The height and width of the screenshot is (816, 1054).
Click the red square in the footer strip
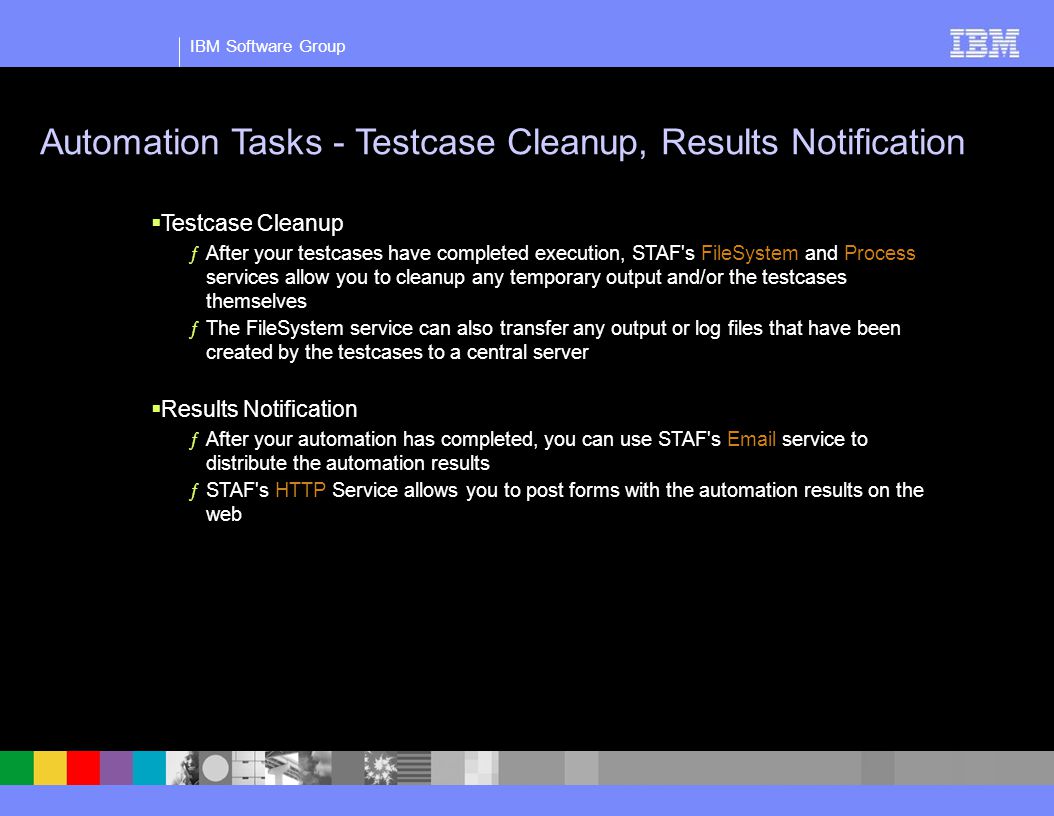83,768
